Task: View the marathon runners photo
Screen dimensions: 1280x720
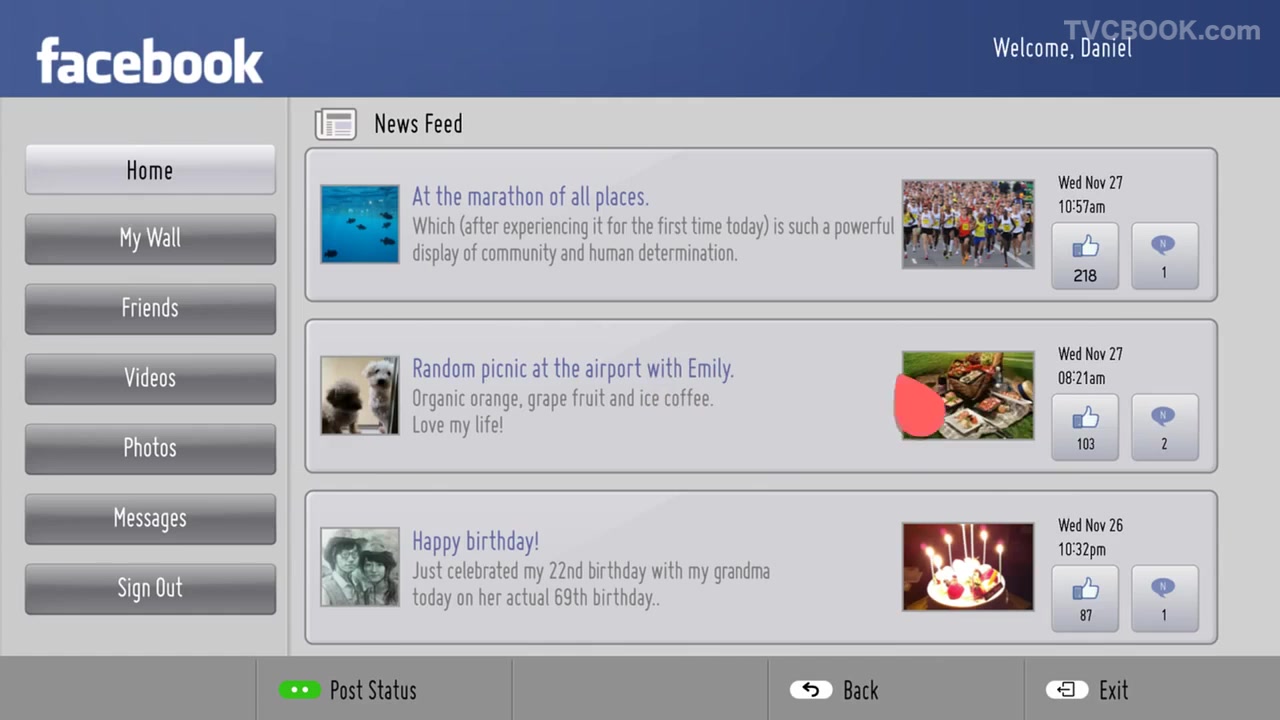Action: point(968,224)
